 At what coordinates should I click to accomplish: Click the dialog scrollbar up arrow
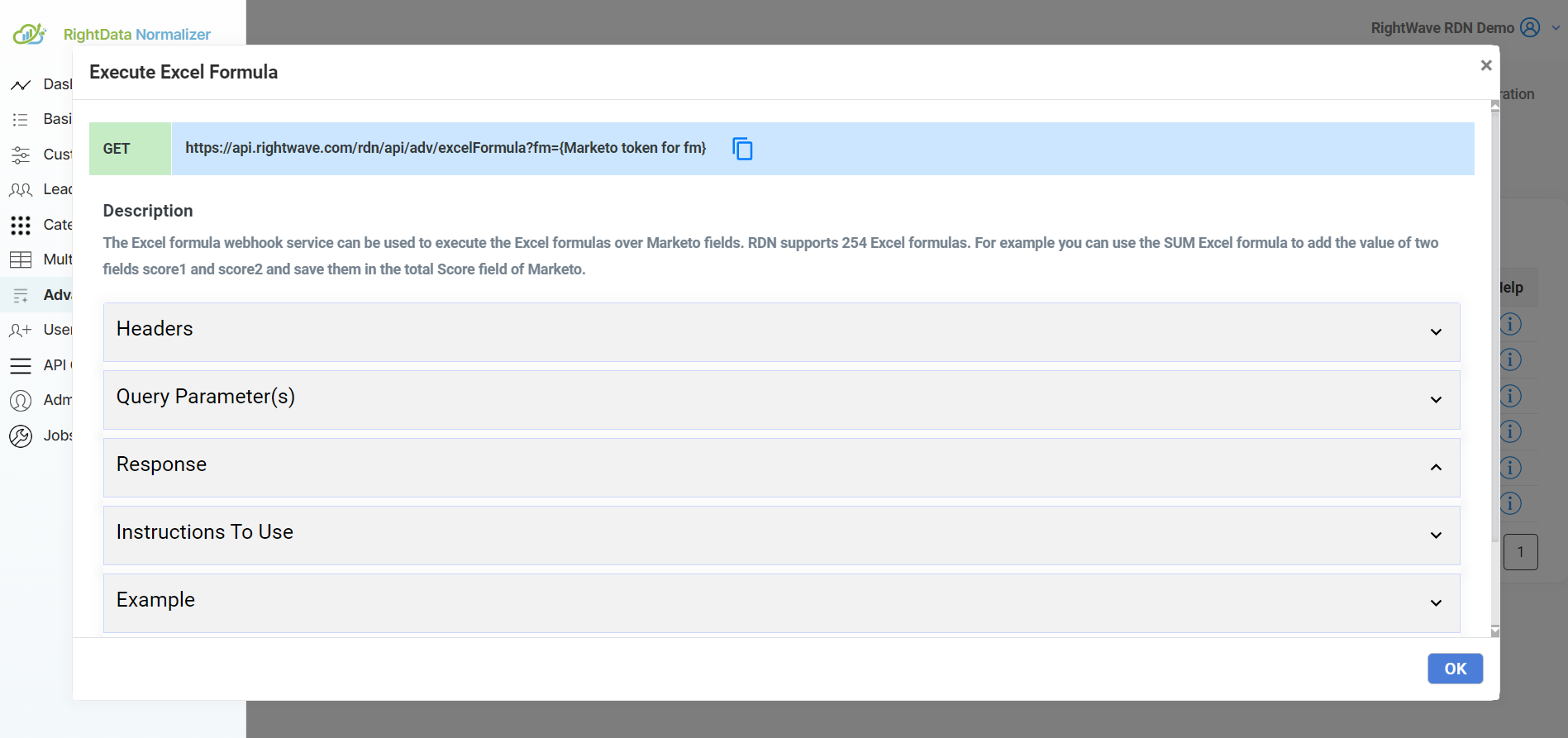pos(1494,106)
